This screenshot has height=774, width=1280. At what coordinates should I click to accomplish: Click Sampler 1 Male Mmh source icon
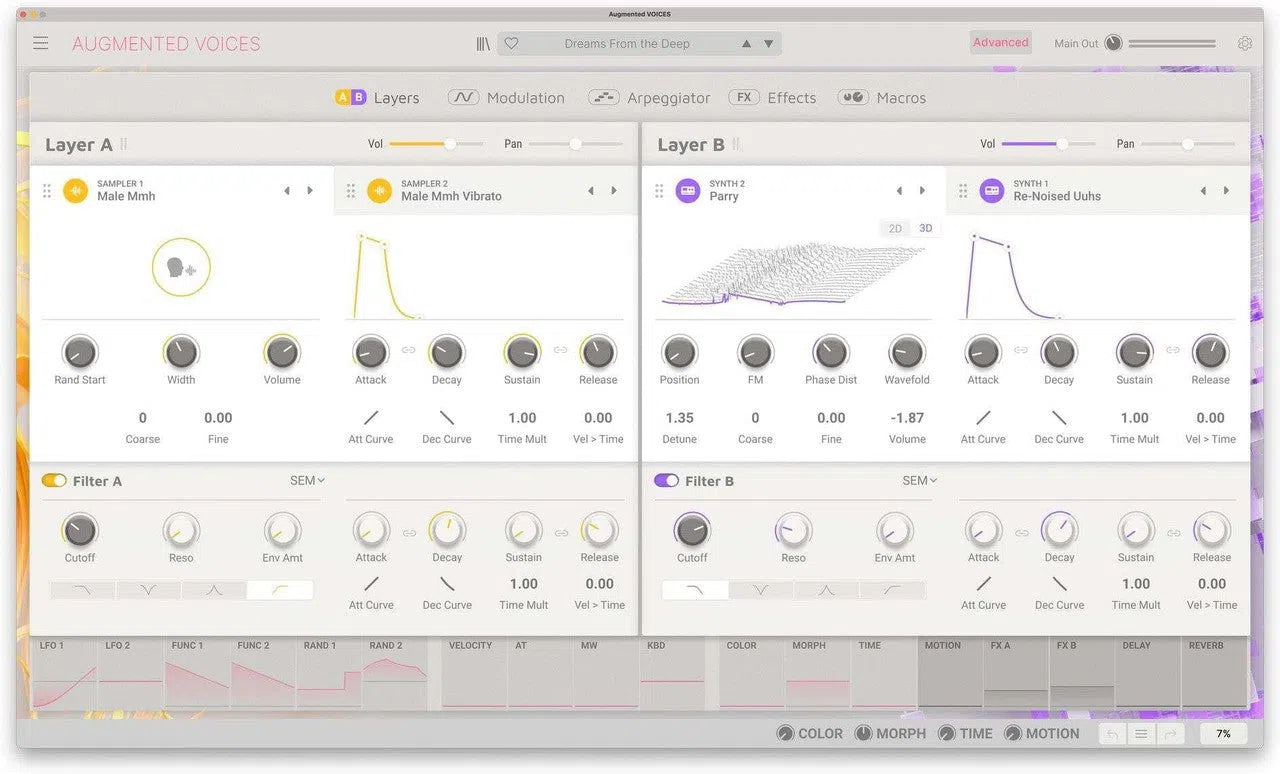[x=76, y=190]
